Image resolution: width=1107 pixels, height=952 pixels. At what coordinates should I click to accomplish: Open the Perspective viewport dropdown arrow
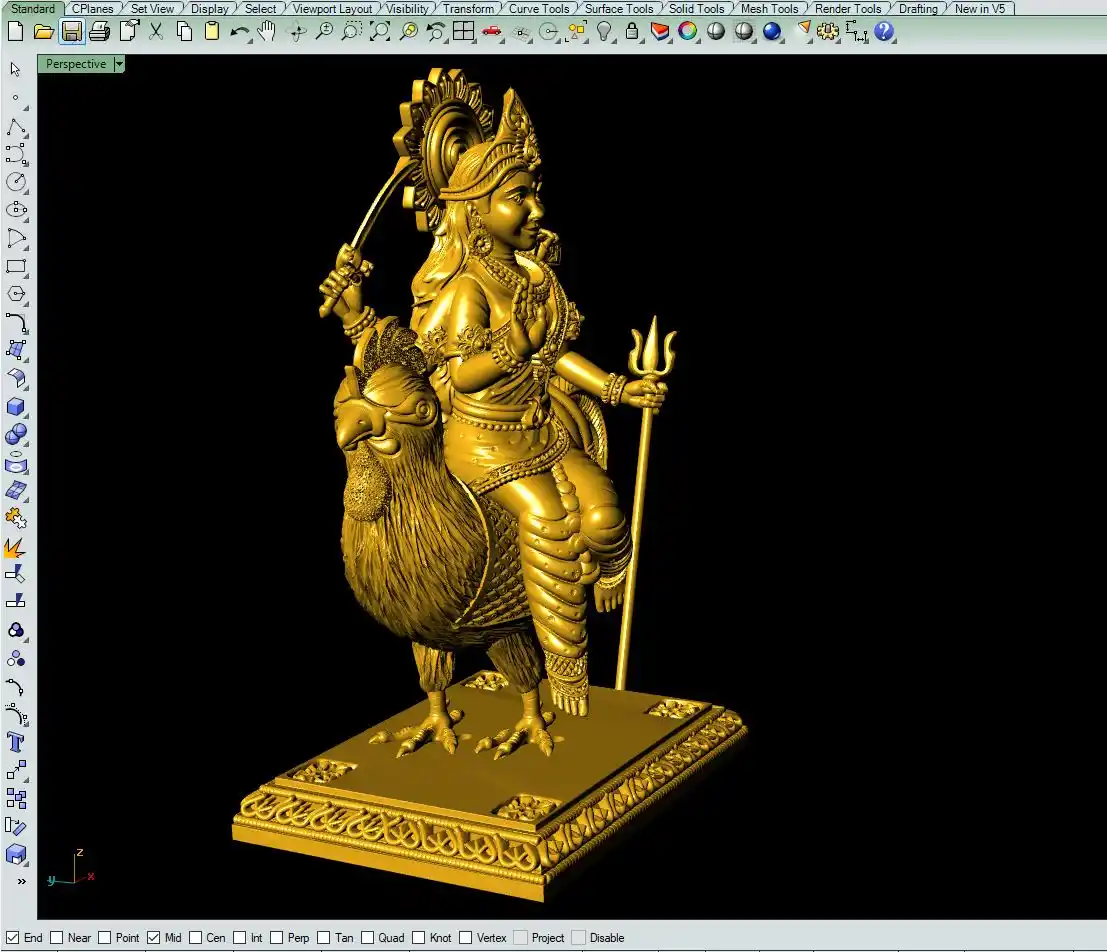pyautogui.click(x=119, y=64)
